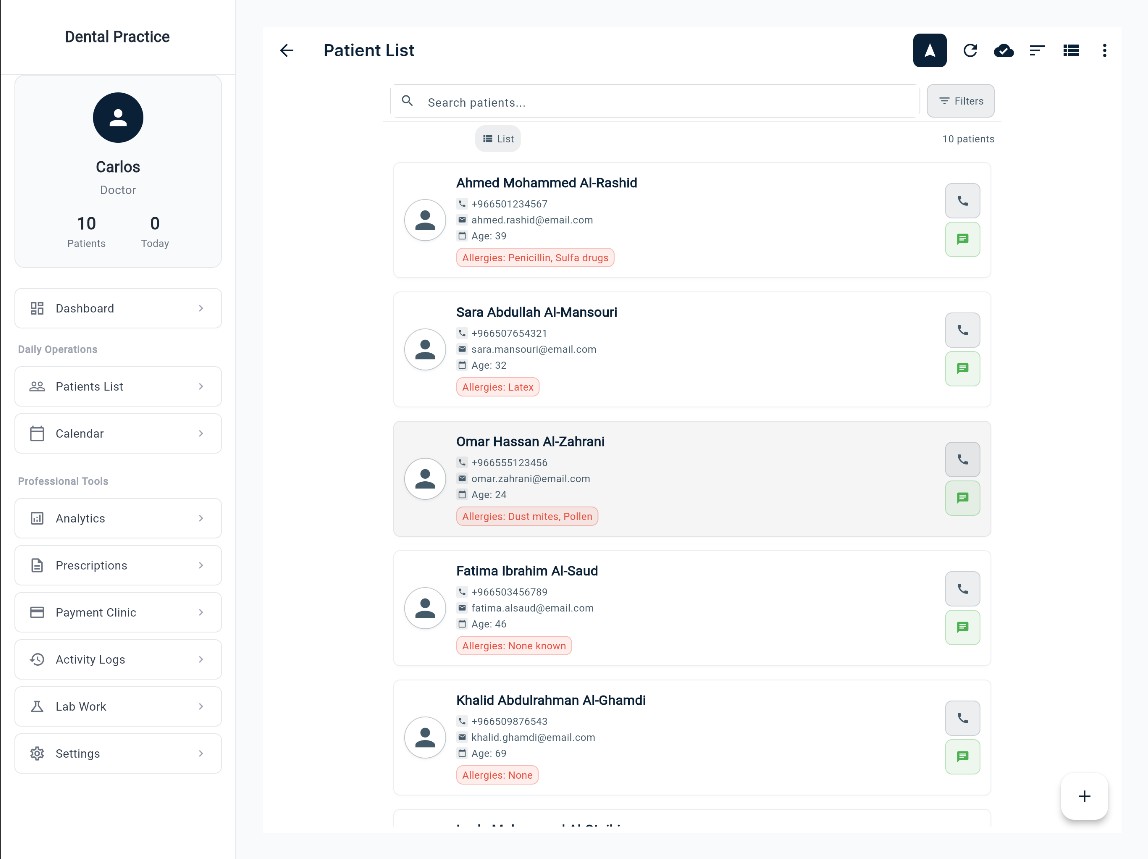Focus the Search patients field
This screenshot has width=1148, height=859.
tap(655, 101)
